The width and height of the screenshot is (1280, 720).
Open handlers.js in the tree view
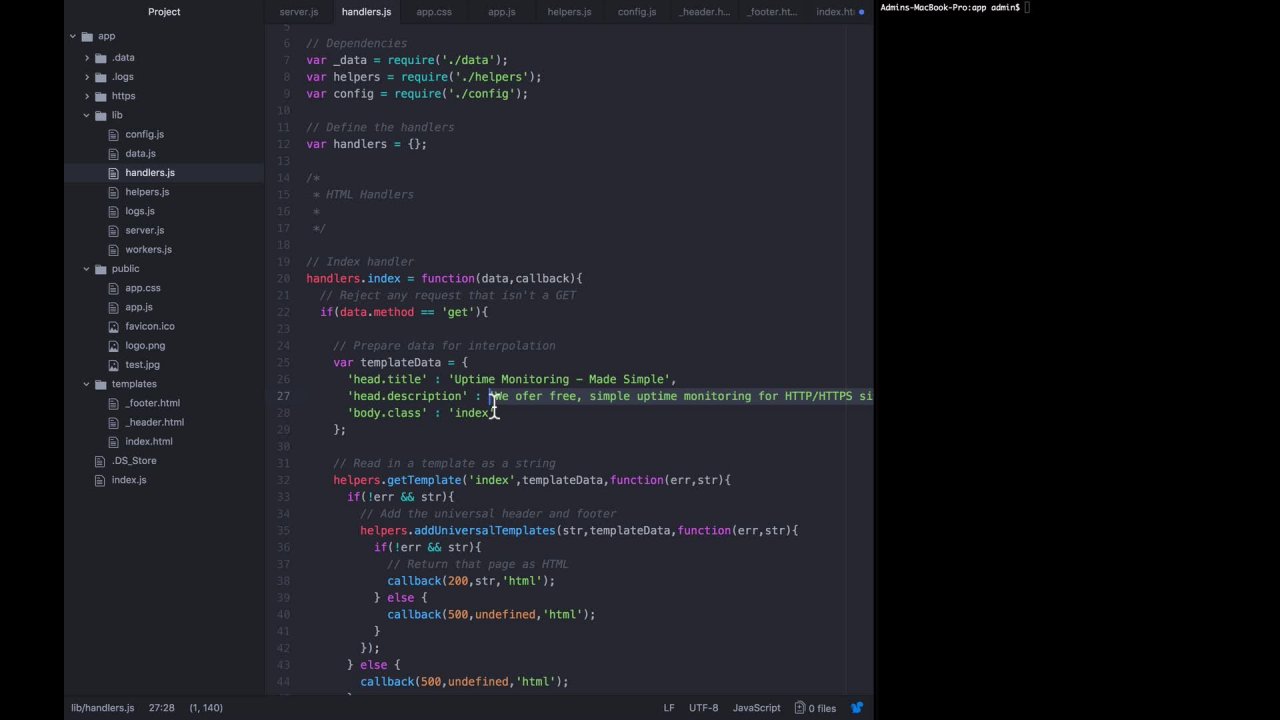coord(150,173)
